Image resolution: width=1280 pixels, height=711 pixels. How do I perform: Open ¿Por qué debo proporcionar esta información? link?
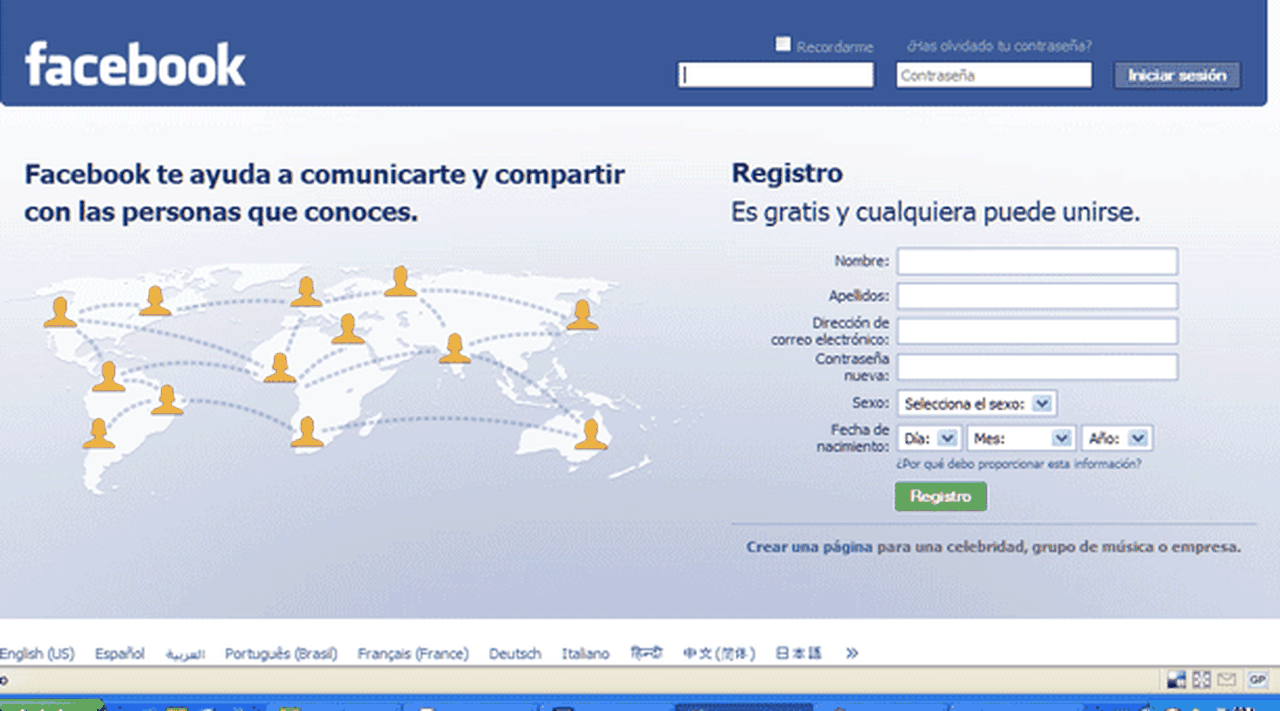point(1019,464)
